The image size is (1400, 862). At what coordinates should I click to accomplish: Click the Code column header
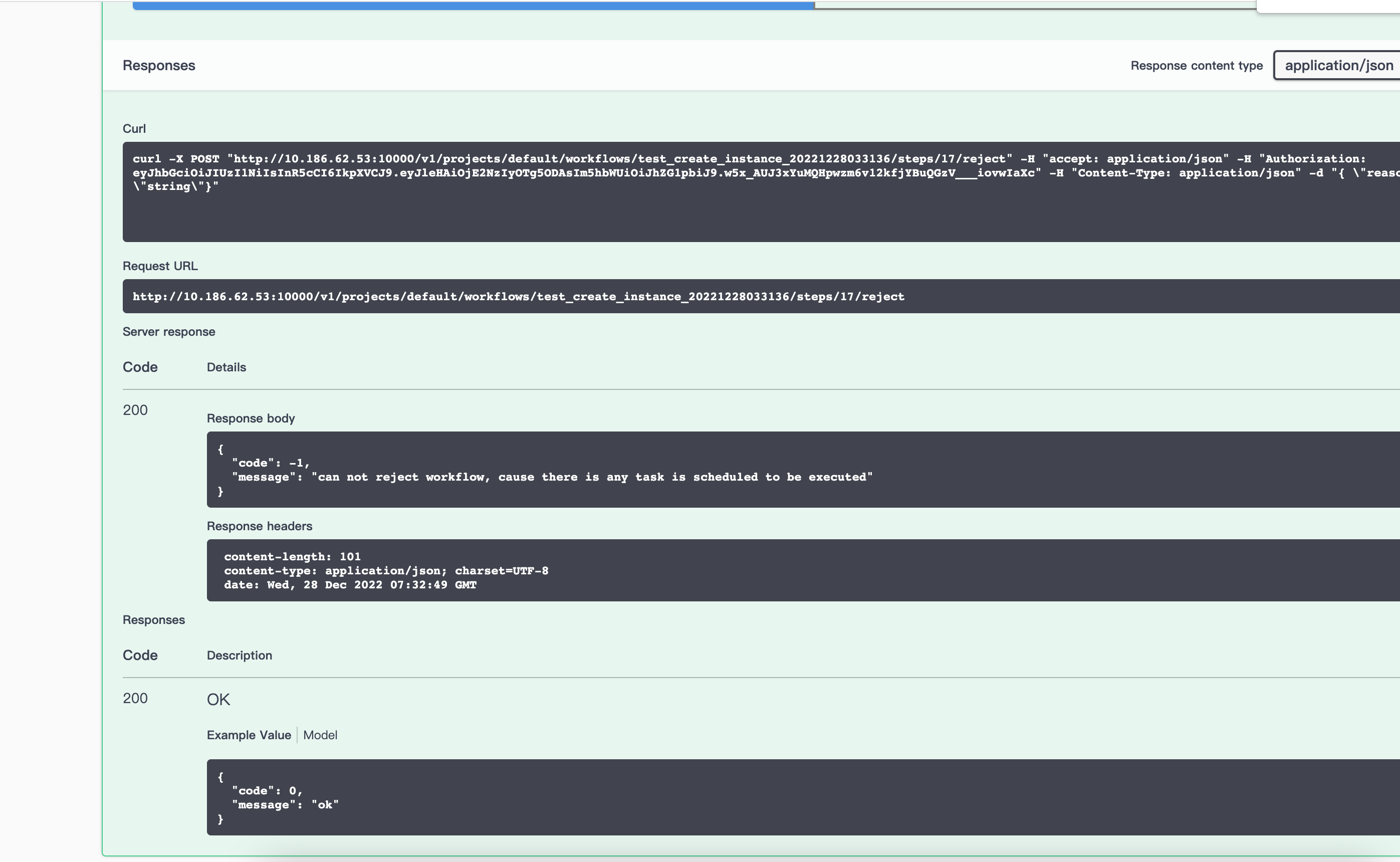click(x=140, y=366)
